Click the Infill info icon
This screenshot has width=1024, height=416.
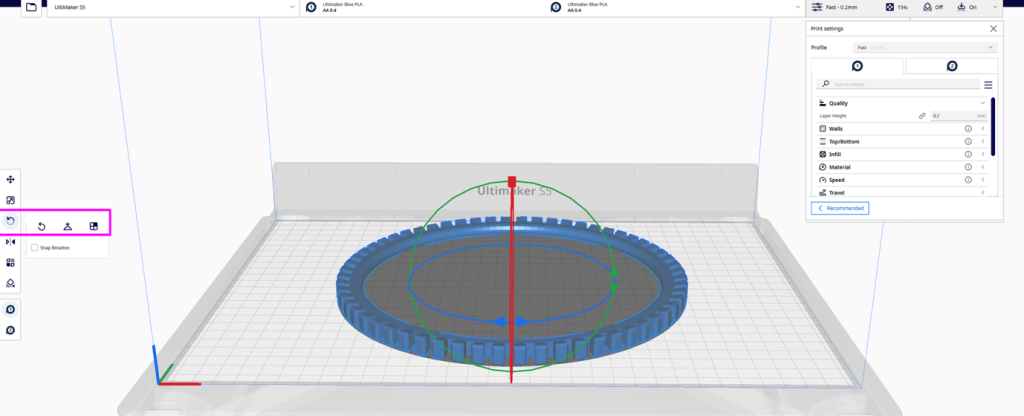click(968, 154)
